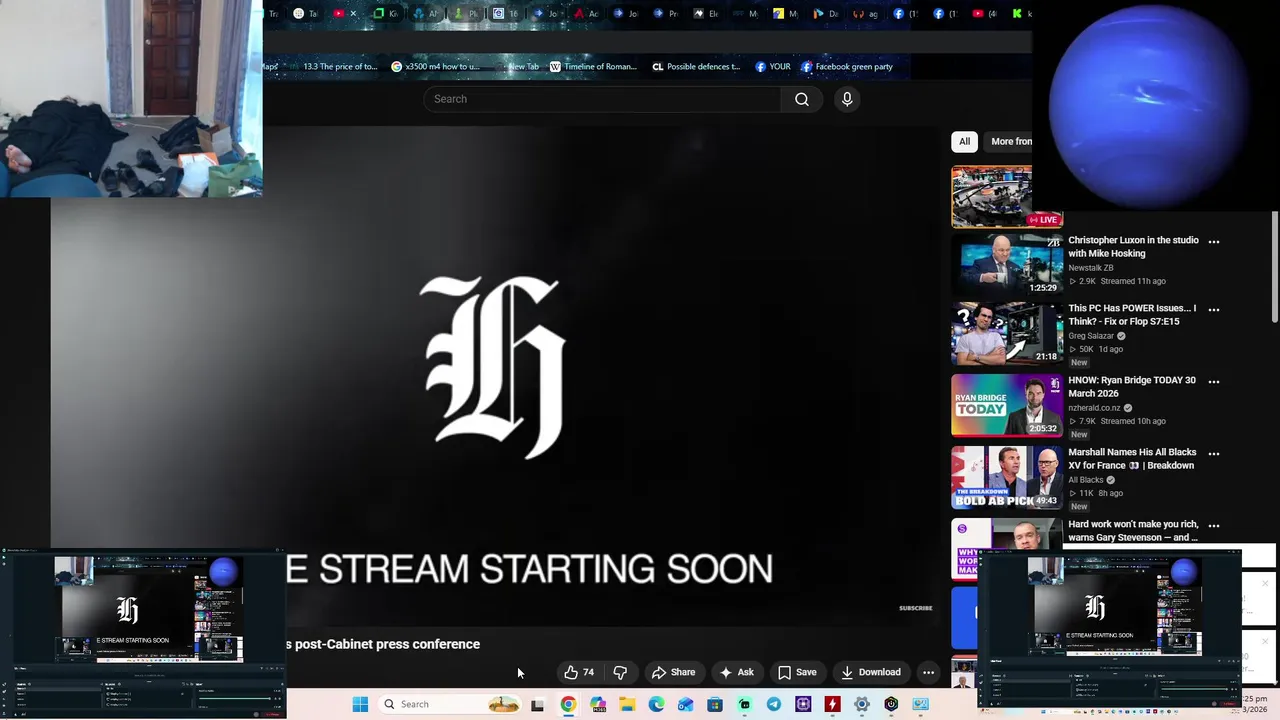Viewport: 1280px width, 720px height.
Task: Dislike the video with thumbs-down icon
Action: click(620, 672)
